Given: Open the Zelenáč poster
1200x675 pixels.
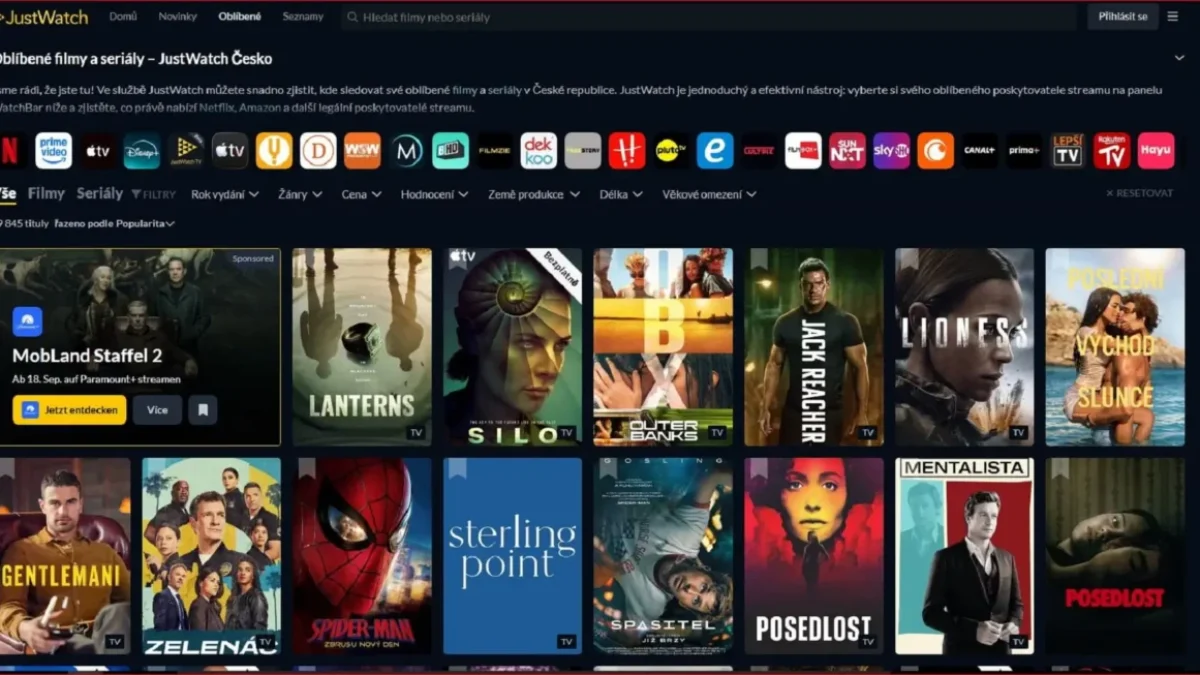Looking at the screenshot, I should pyautogui.click(x=211, y=556).
